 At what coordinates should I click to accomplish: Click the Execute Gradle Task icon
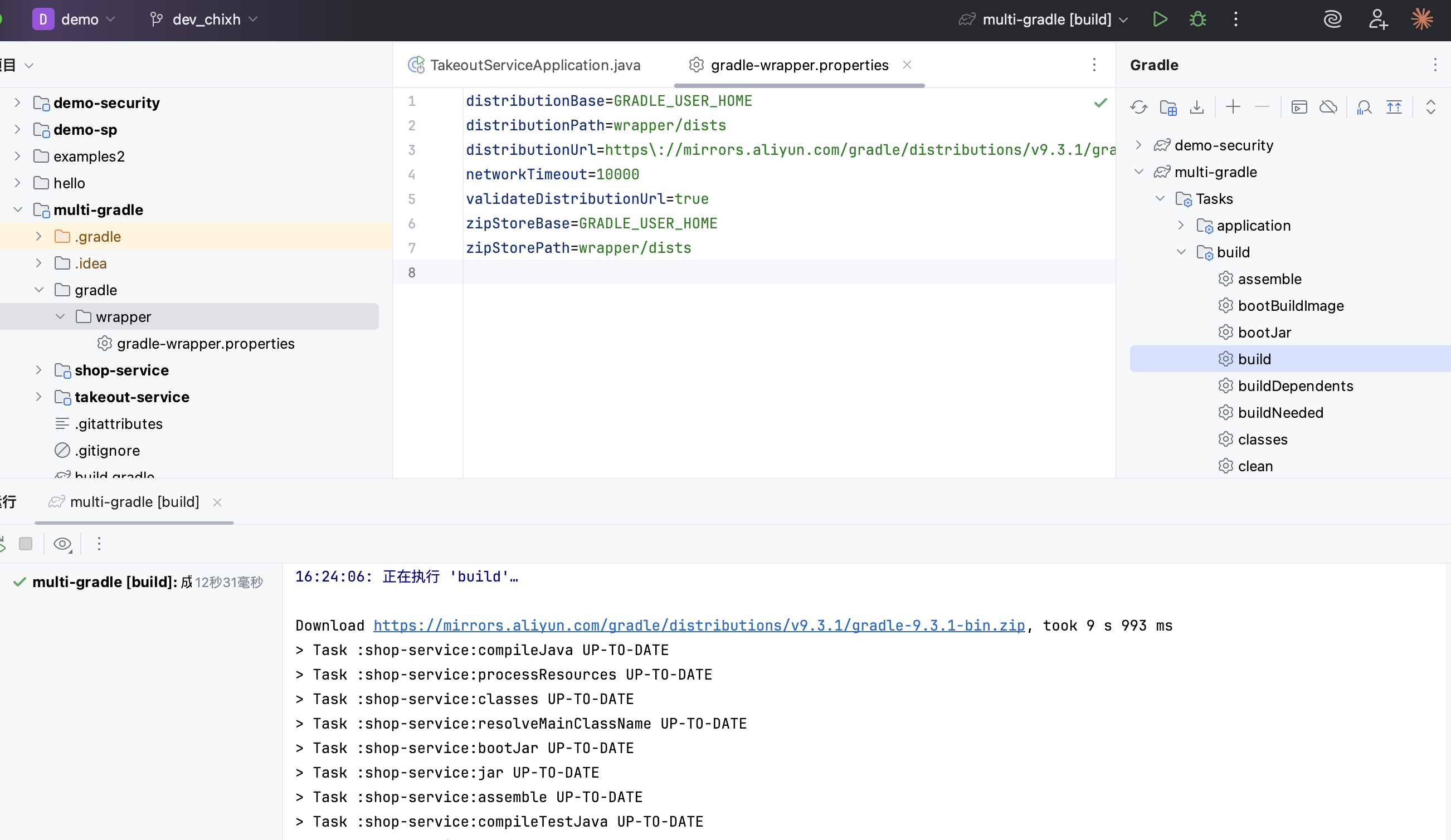pos(1299,107)
